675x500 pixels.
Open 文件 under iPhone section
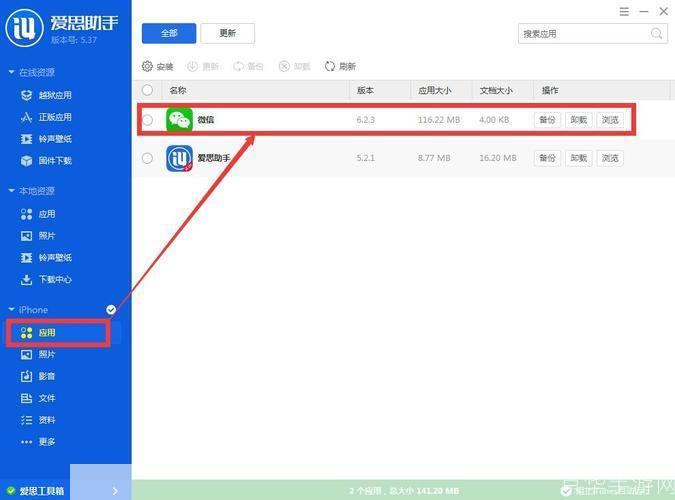click(x=38, y=398)
